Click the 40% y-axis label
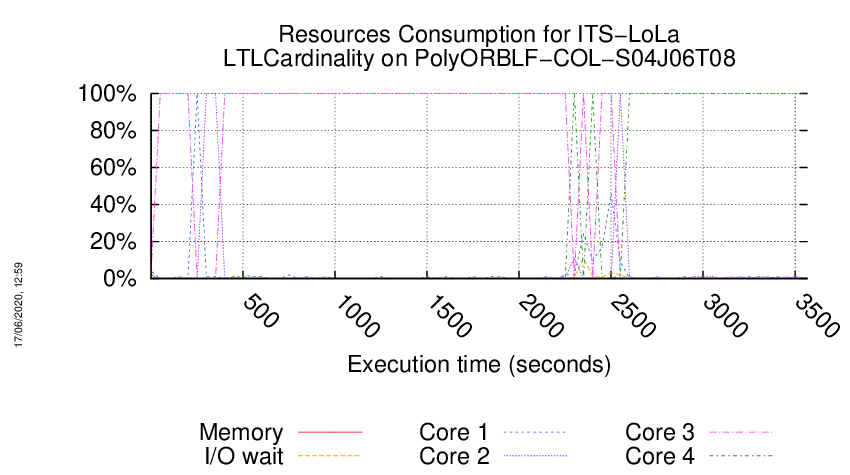Screen dimensions: 850x475 pos(113,204)
